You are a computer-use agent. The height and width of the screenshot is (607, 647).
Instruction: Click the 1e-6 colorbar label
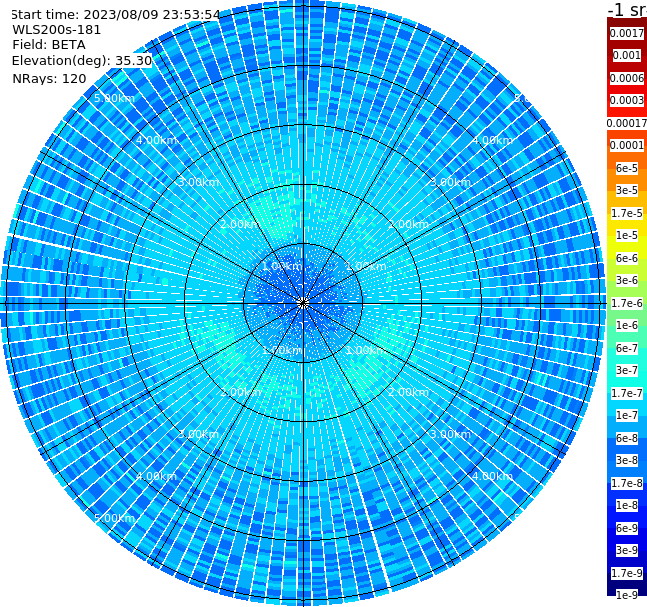pos(627,325)
